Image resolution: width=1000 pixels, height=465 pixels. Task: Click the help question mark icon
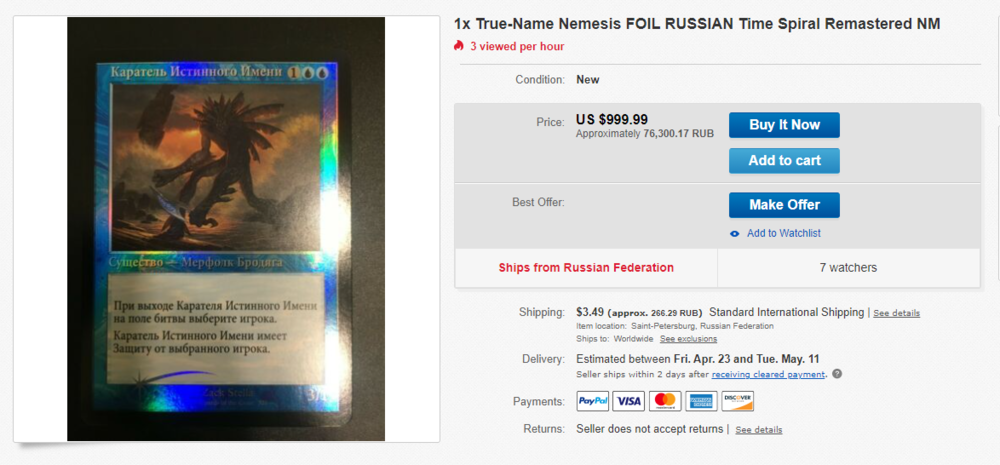(x=837, y=374)
